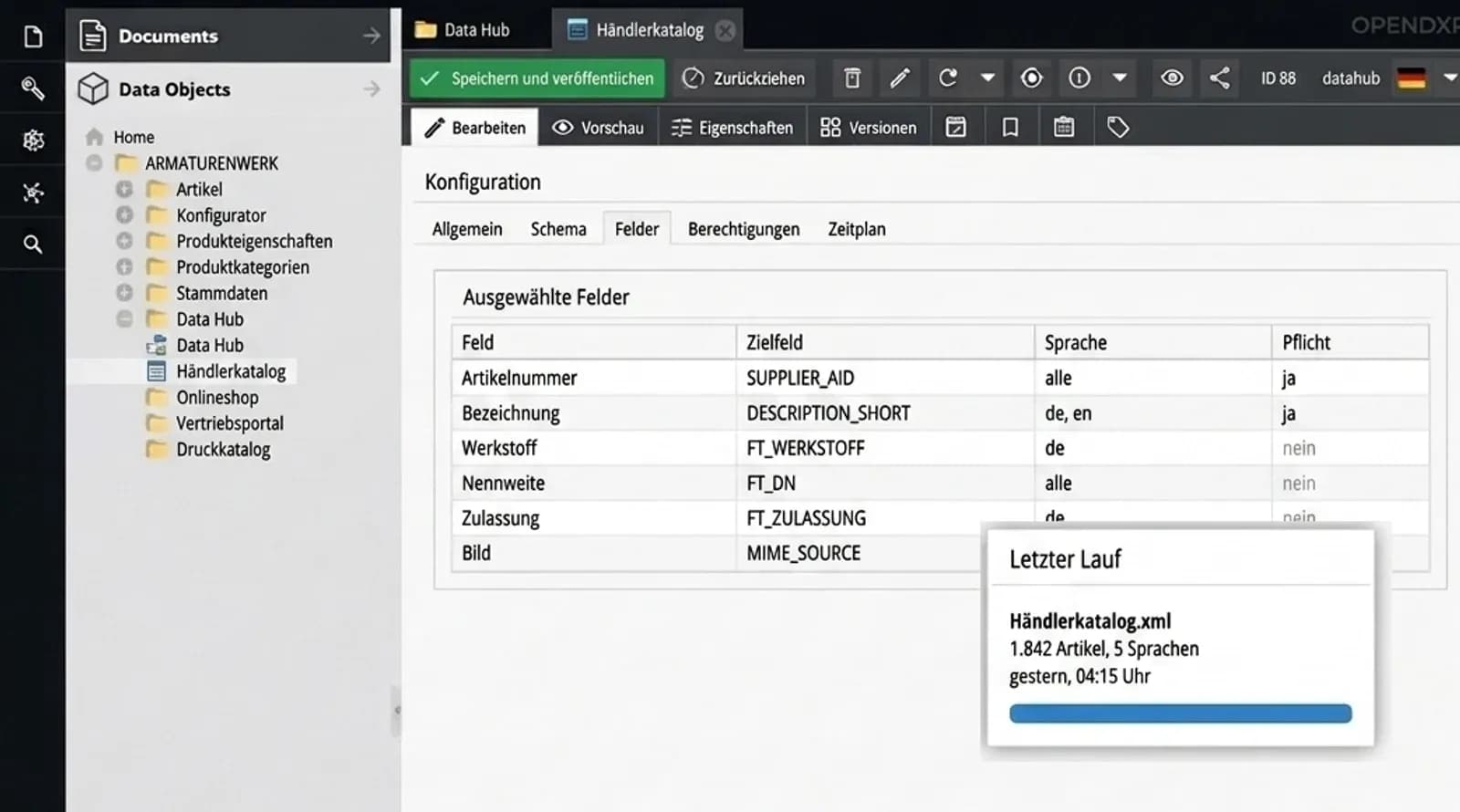Sort by the Zielfeld column header
This screenshot has width=1460, height=812.
[885, 342]
